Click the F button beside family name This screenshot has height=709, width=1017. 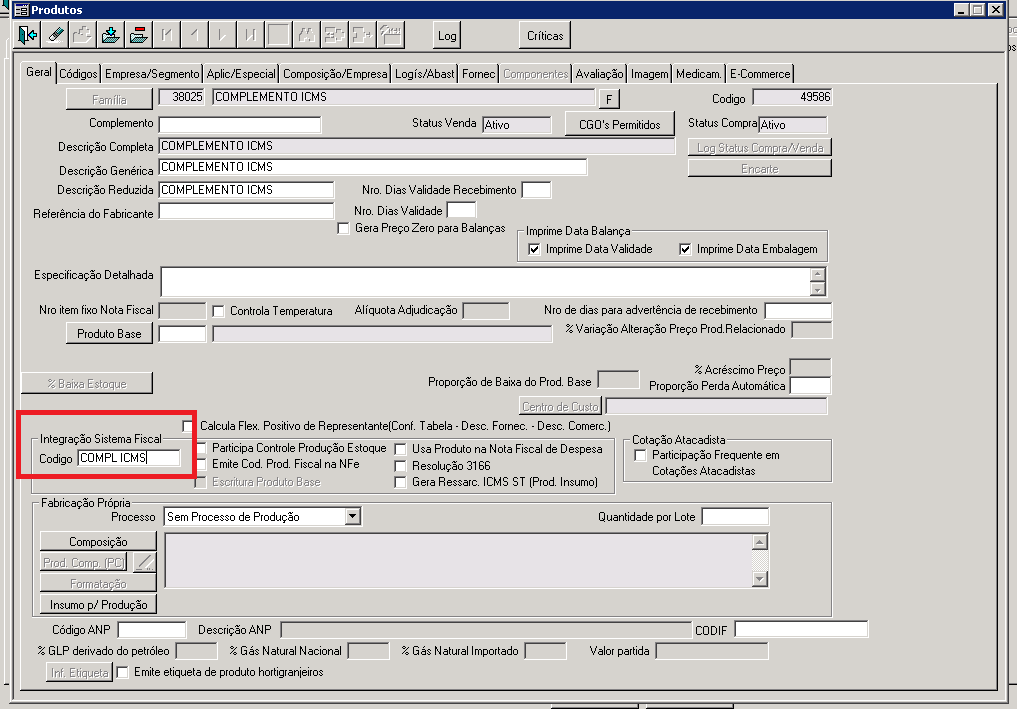click(x=608, y=99)
